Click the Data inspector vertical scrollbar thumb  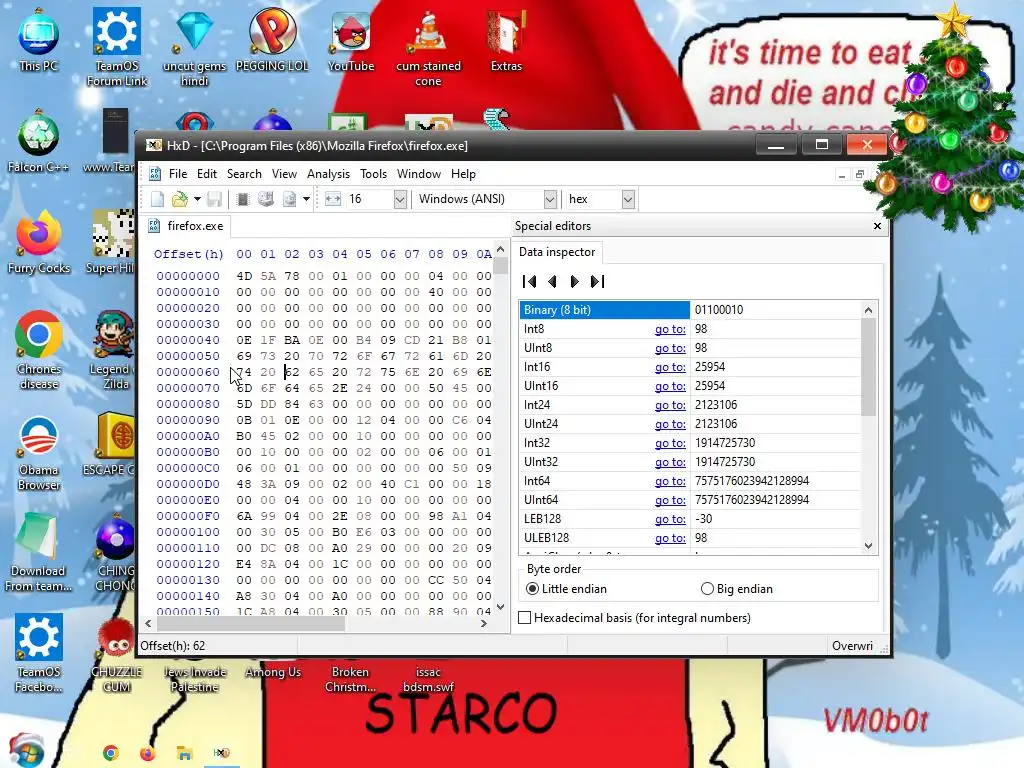coord(868,367)
